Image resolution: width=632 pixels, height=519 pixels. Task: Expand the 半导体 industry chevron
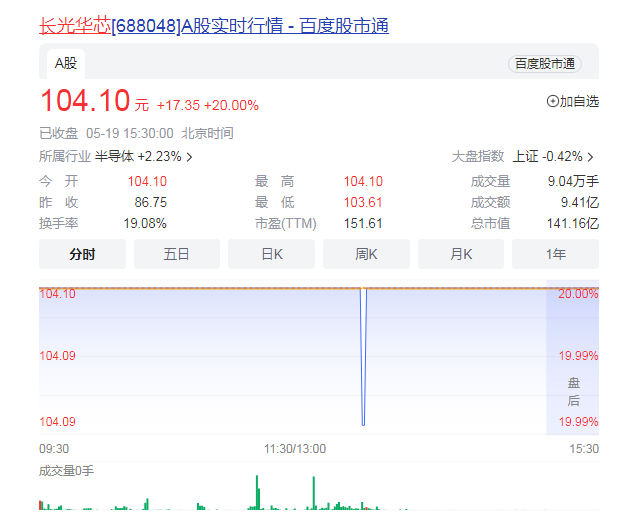190,157
